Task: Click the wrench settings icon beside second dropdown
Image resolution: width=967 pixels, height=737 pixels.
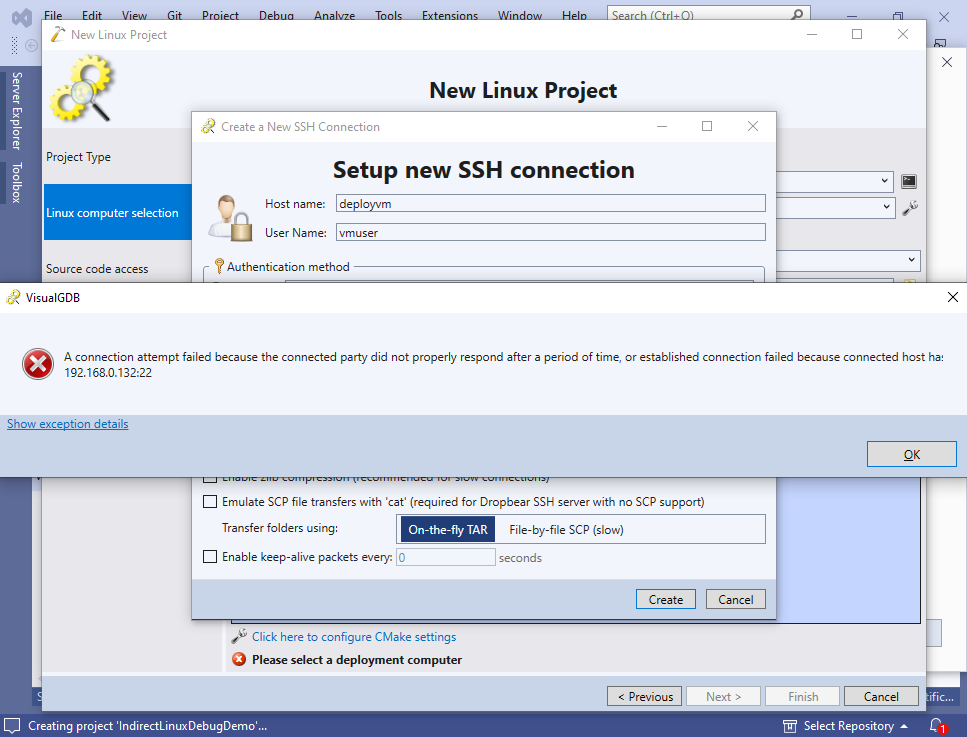Action: (910, 208)
